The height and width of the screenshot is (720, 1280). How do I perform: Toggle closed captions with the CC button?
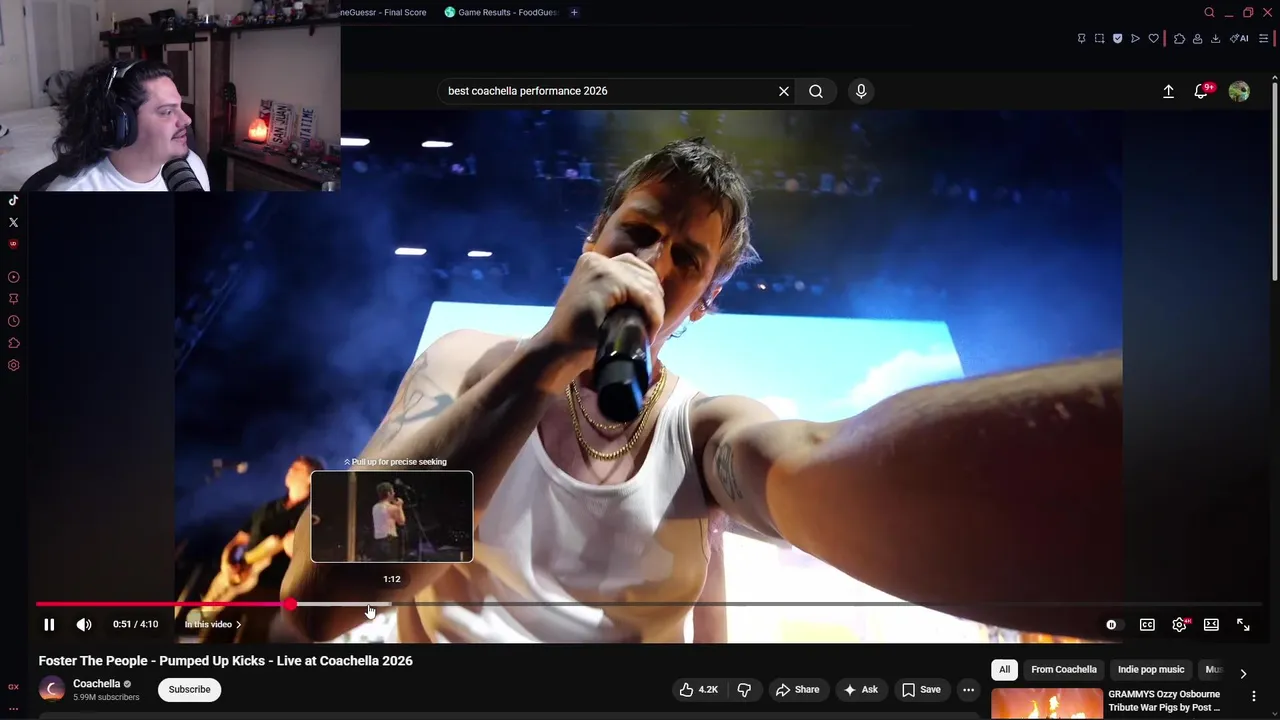point(1147,625)
